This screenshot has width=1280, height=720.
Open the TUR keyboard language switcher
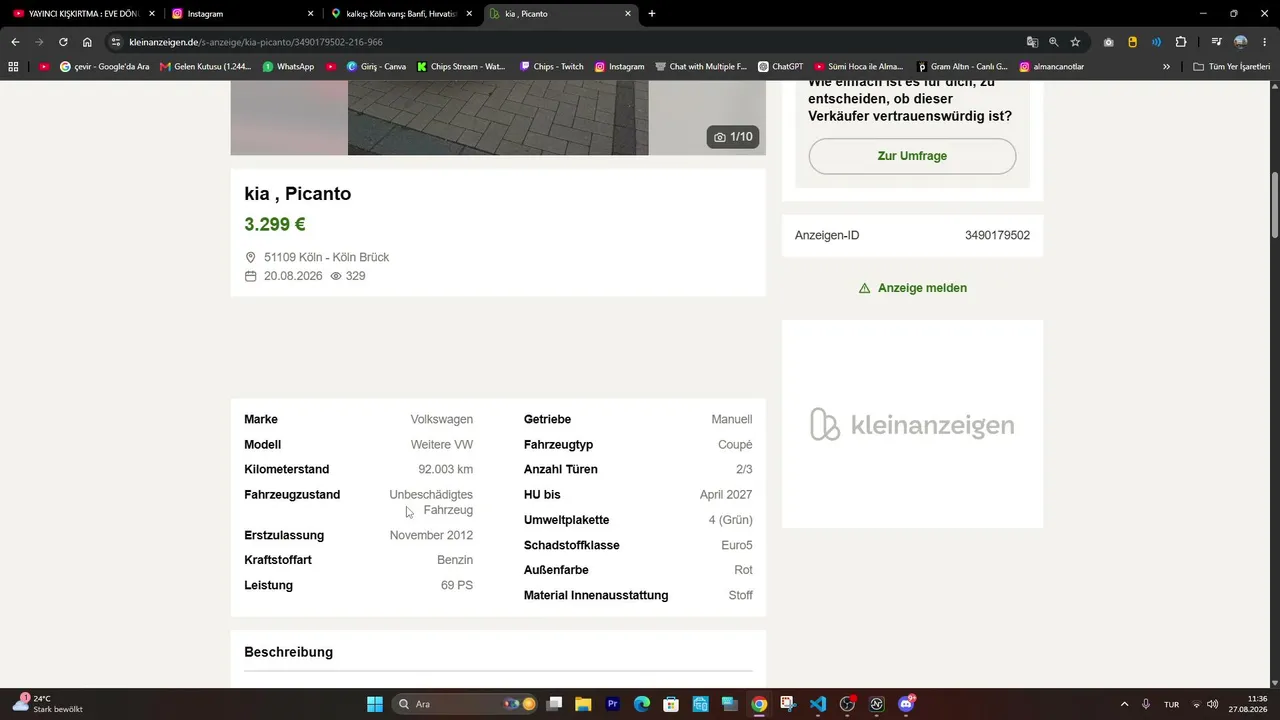click(x=1171, y=704)
